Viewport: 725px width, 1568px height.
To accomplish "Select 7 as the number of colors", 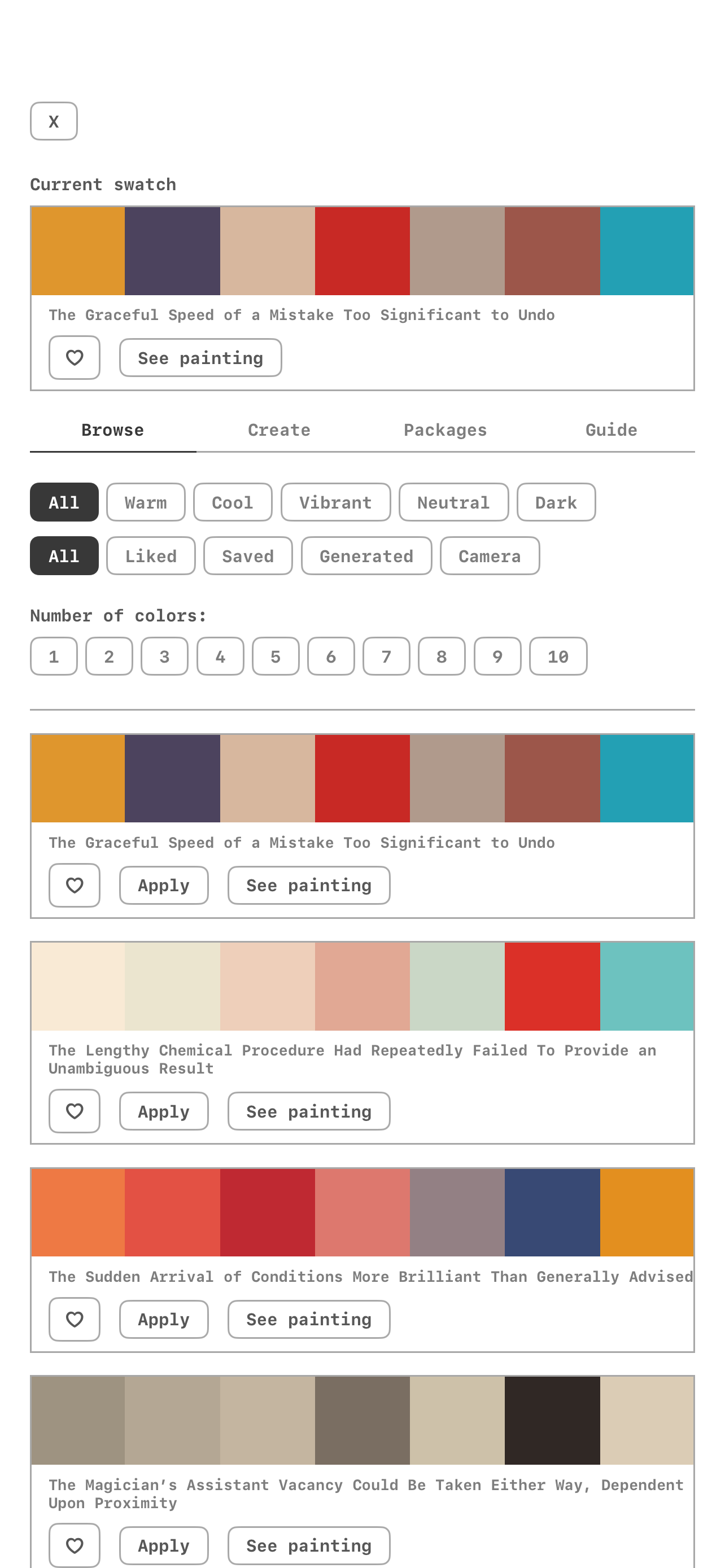I will tap(386, 656).
